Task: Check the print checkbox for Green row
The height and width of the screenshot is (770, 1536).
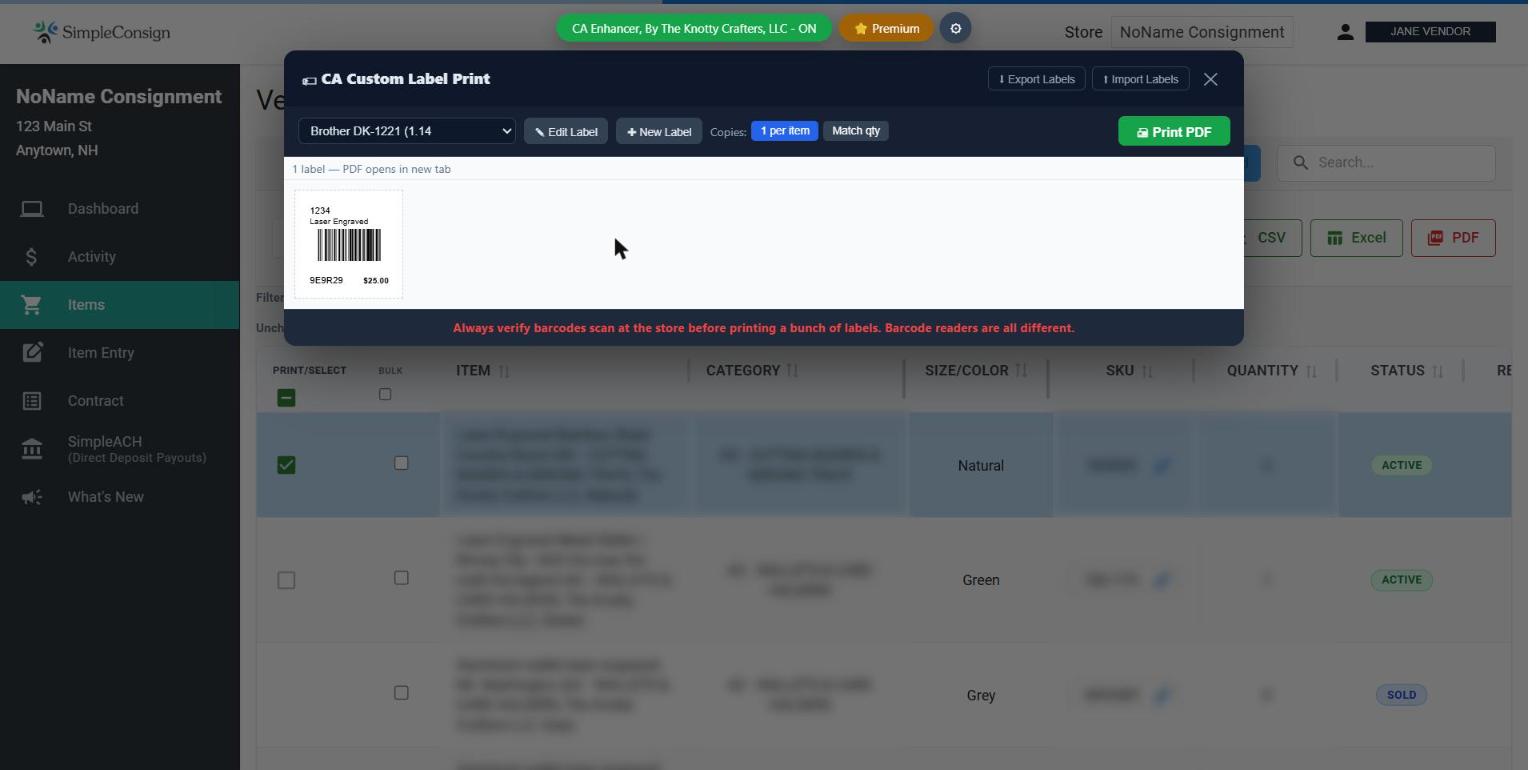Action: click(286, 580)
